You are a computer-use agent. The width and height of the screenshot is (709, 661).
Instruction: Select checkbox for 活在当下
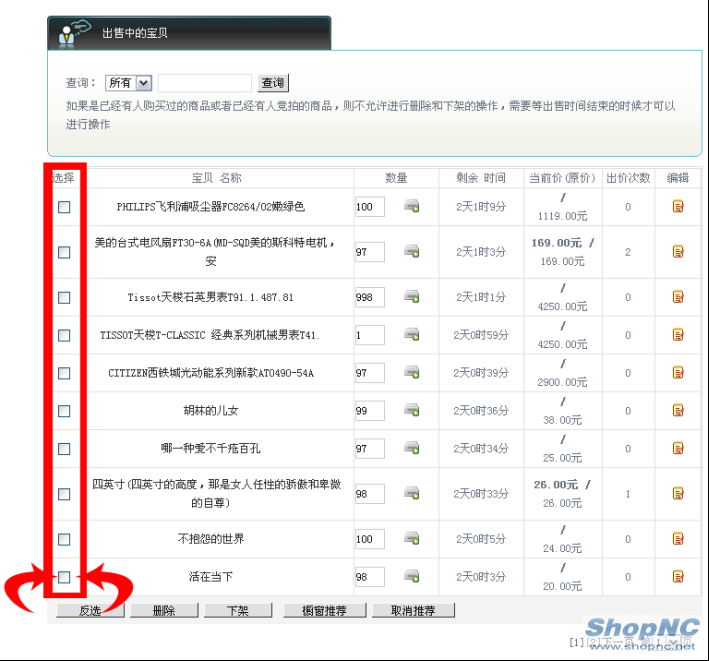[x=64, y=577]
